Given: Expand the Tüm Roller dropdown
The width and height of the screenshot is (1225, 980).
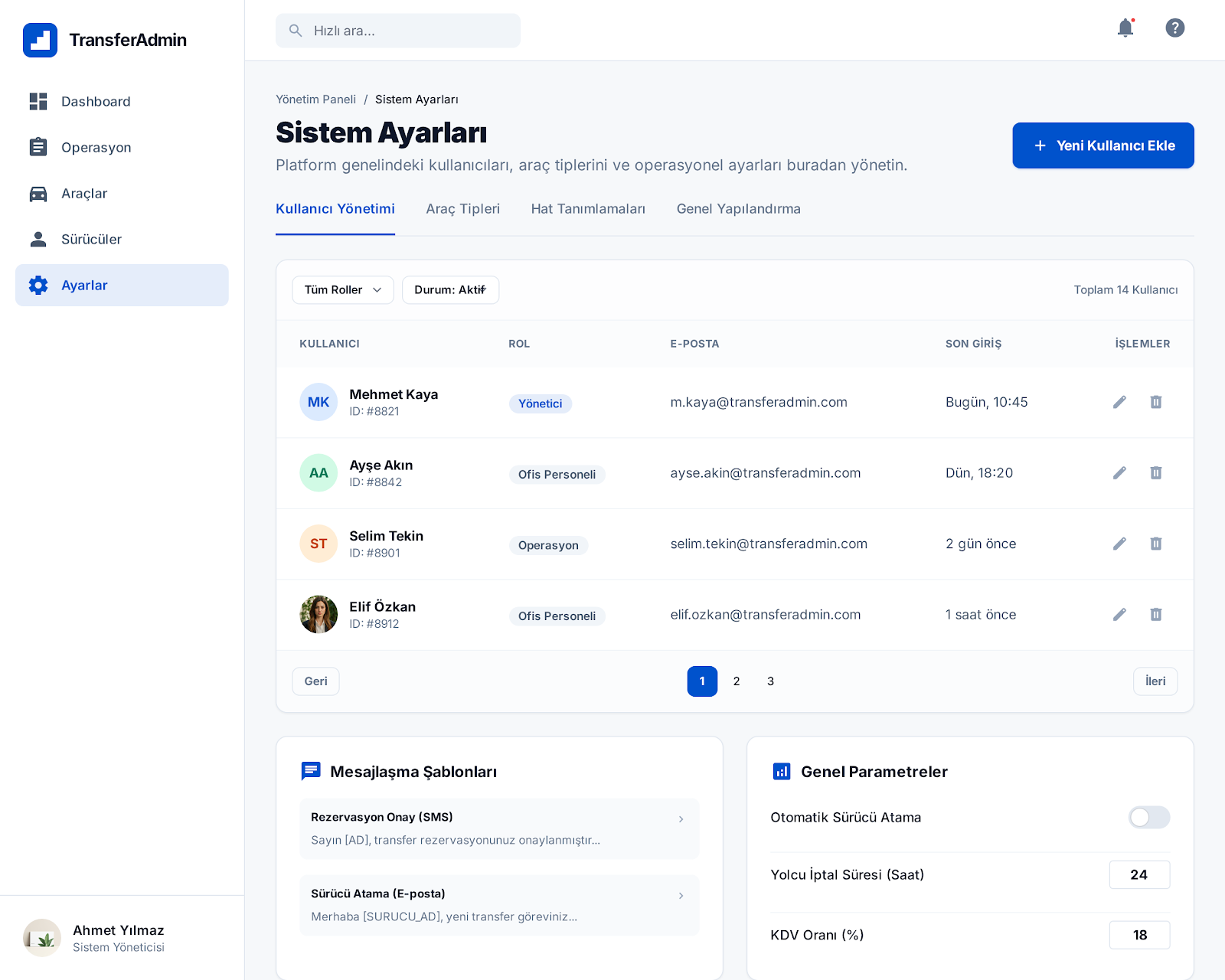Looking at the screenshot, I should pos(342,290).
